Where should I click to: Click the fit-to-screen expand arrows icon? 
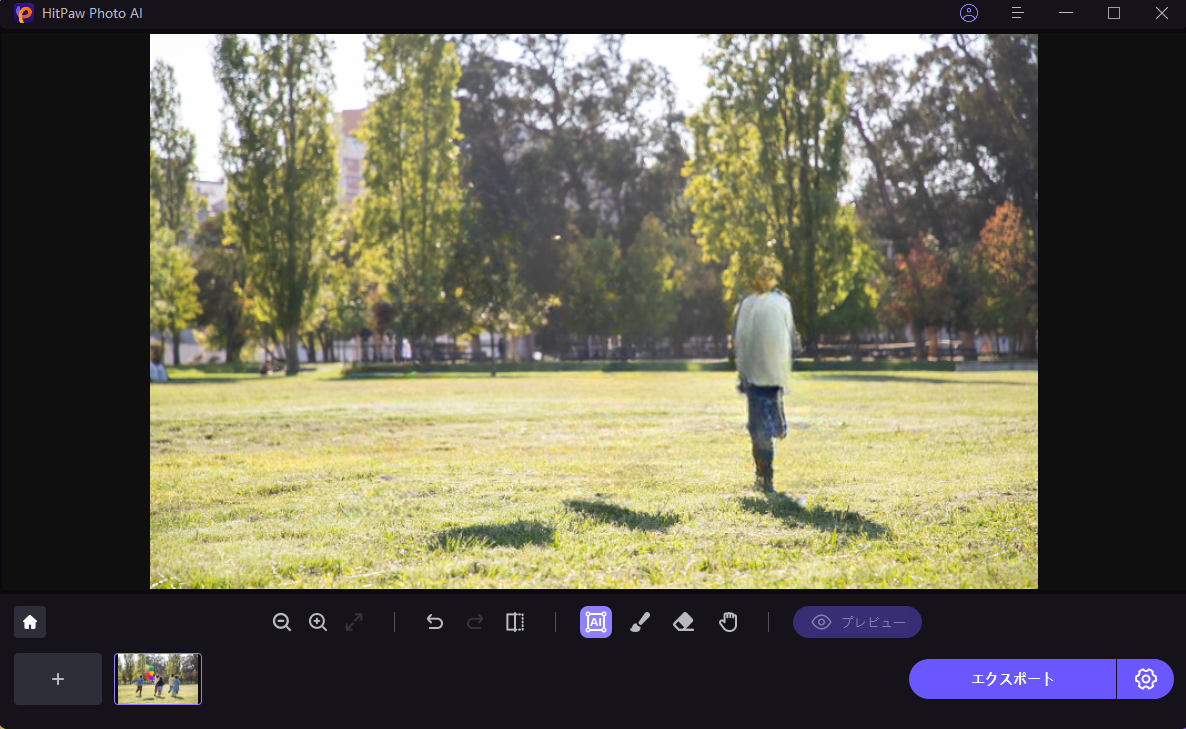(354, 622)
